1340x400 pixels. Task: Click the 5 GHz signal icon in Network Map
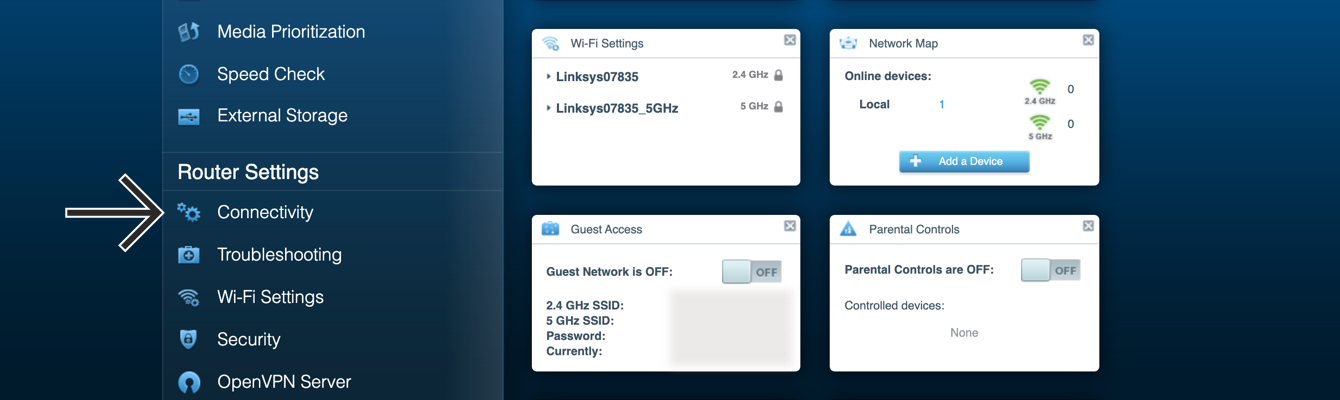point(1040,126)
